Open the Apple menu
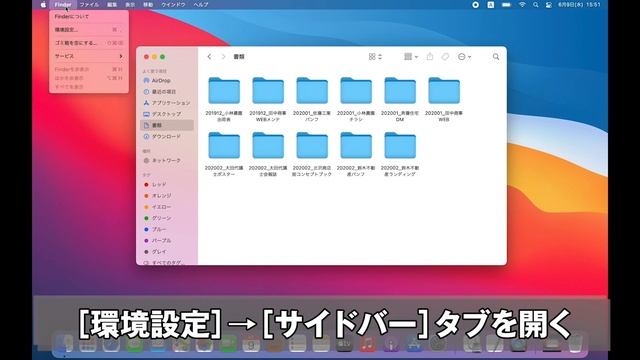This screenshot has height=360, width=640. (44, 4)
